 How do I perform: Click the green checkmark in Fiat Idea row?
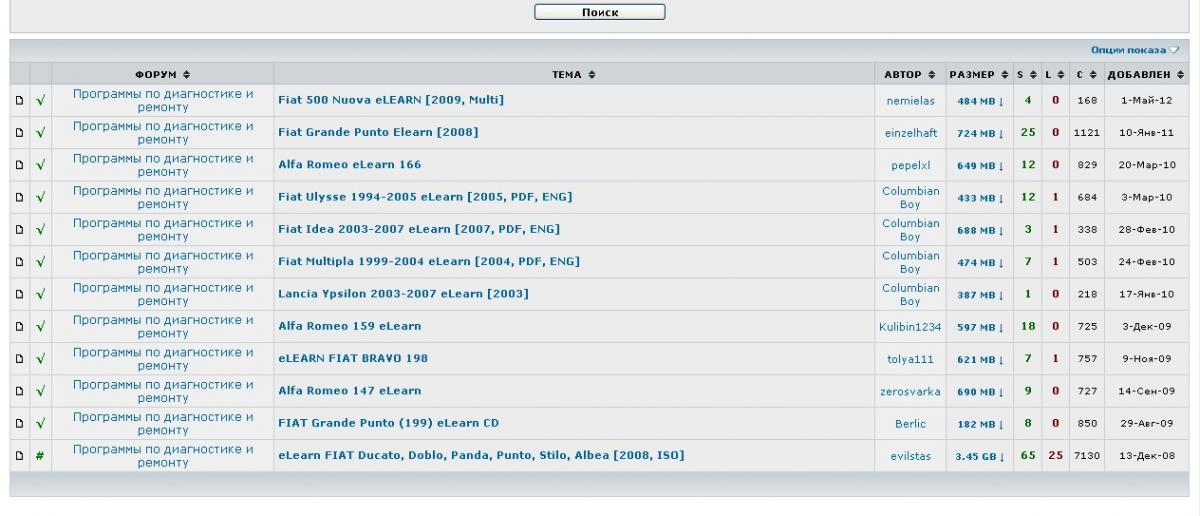coord(41,230)
